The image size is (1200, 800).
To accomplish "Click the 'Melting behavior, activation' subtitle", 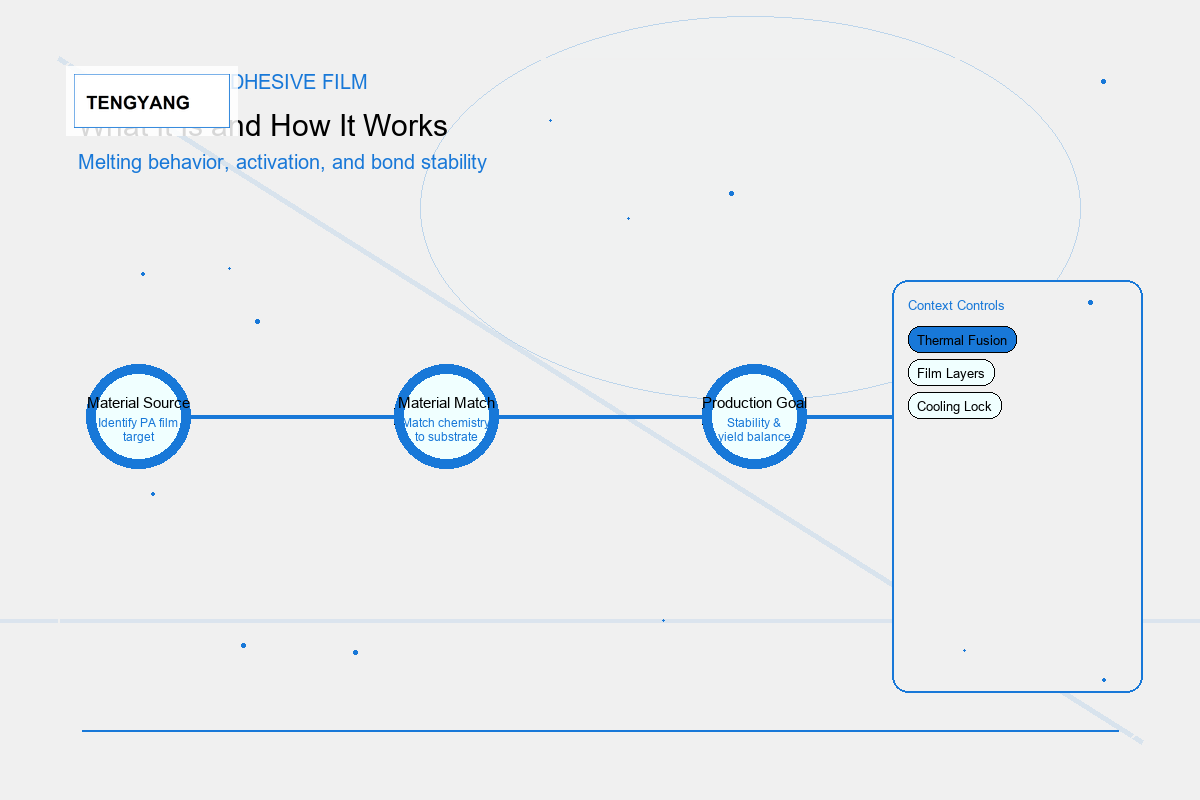I will tap(282, 162).
